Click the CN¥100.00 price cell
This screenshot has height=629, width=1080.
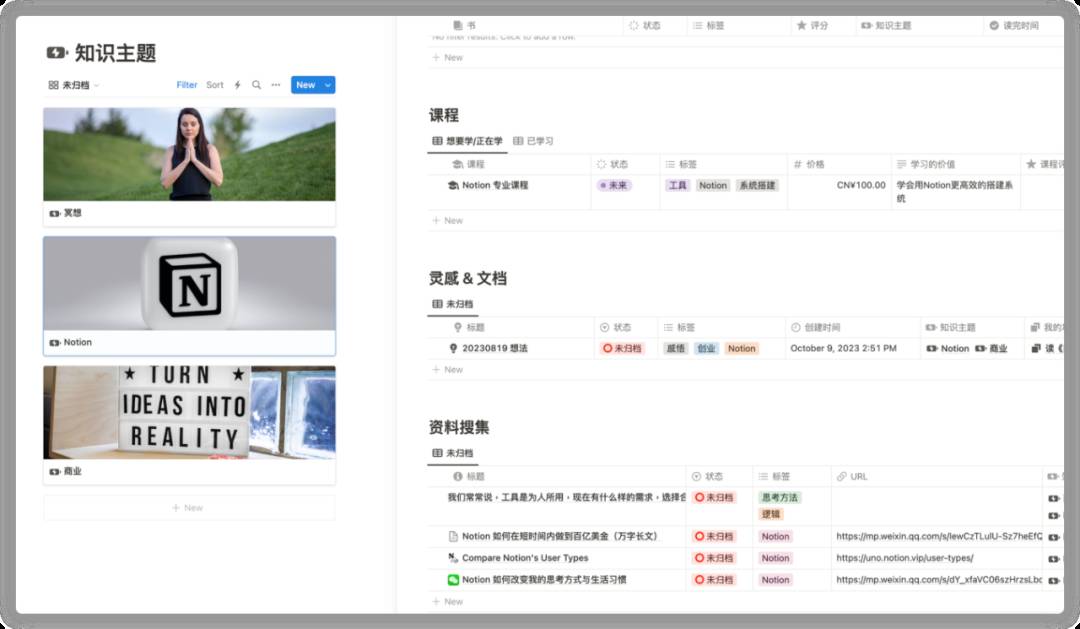click(839, 192)
